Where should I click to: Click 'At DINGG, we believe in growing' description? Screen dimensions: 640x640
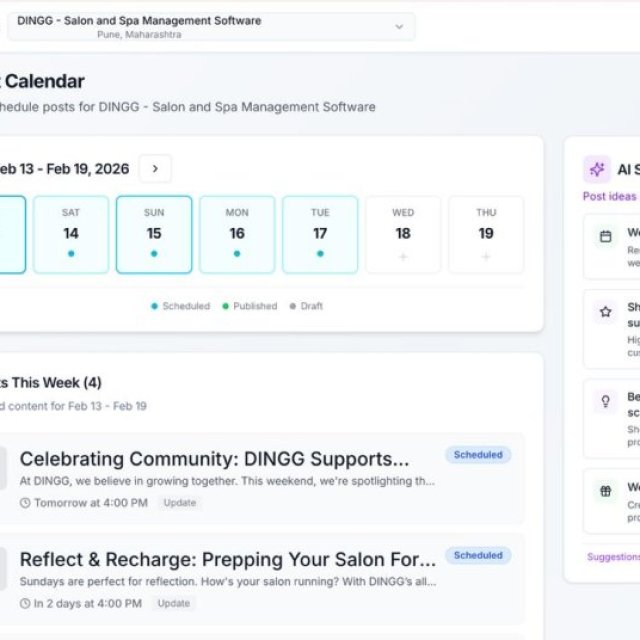(x=227, y=481)
